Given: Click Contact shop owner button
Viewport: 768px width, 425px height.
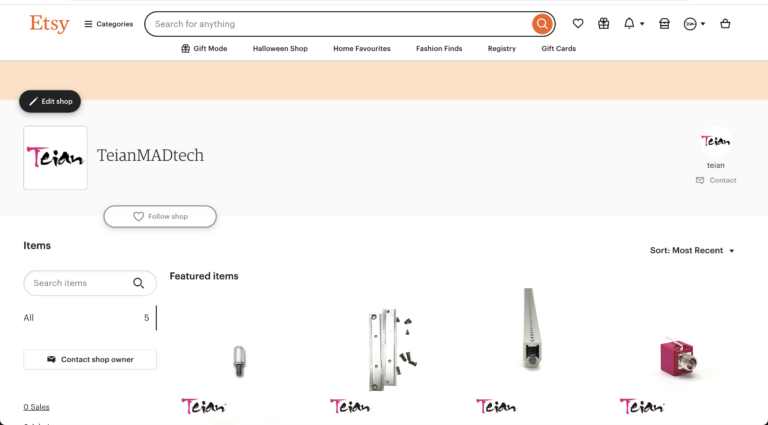Looking at the screenshot, I should pos(90,359).
